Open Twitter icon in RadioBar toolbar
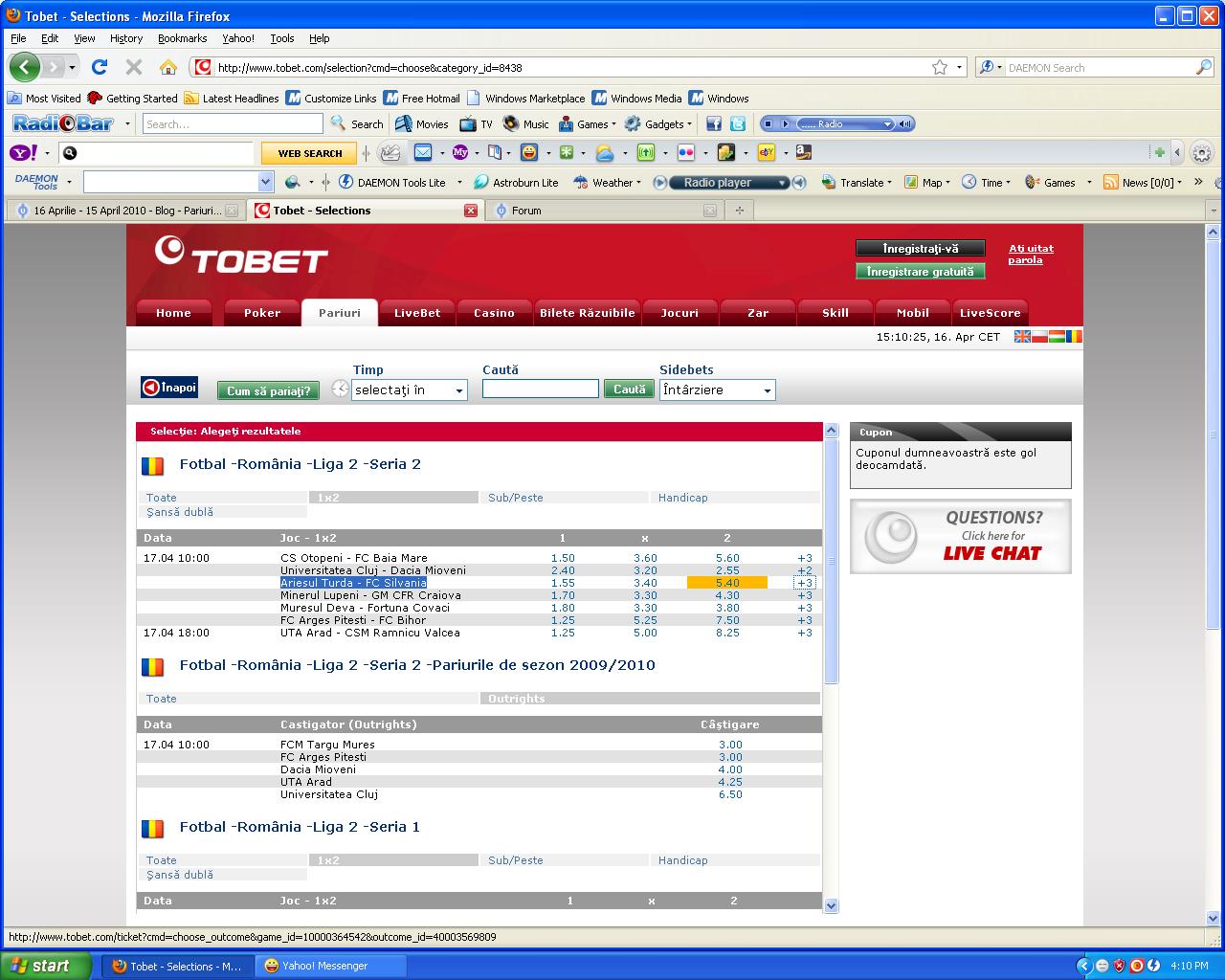Image resolution: width=1225 pixels, height=980 pixels. 738,123
